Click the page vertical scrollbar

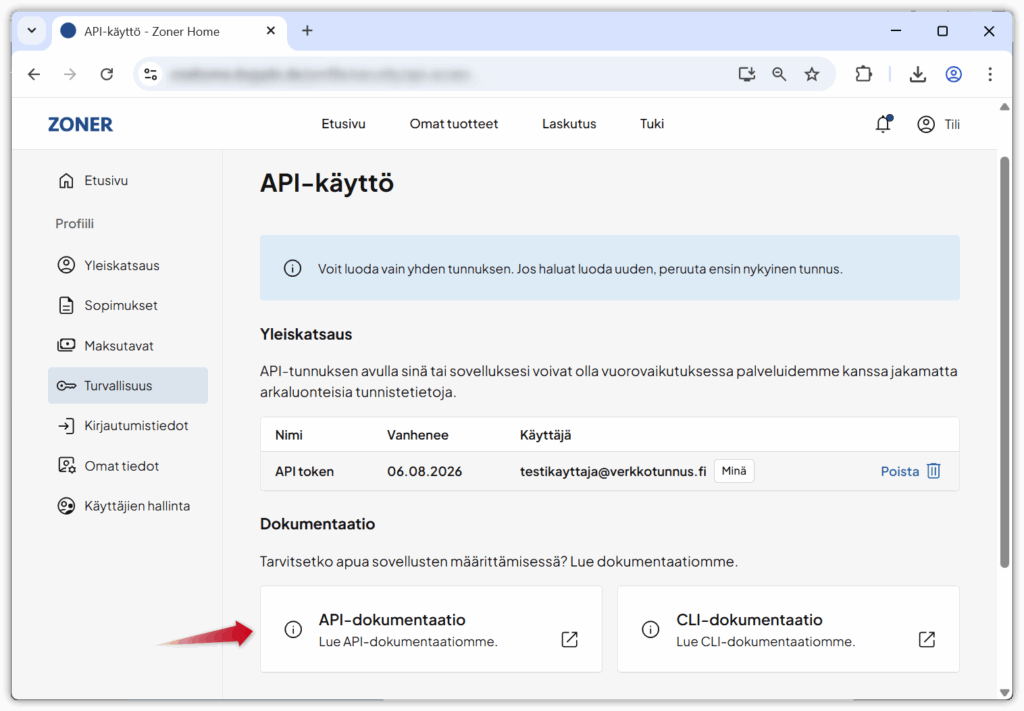point(1004,360)
